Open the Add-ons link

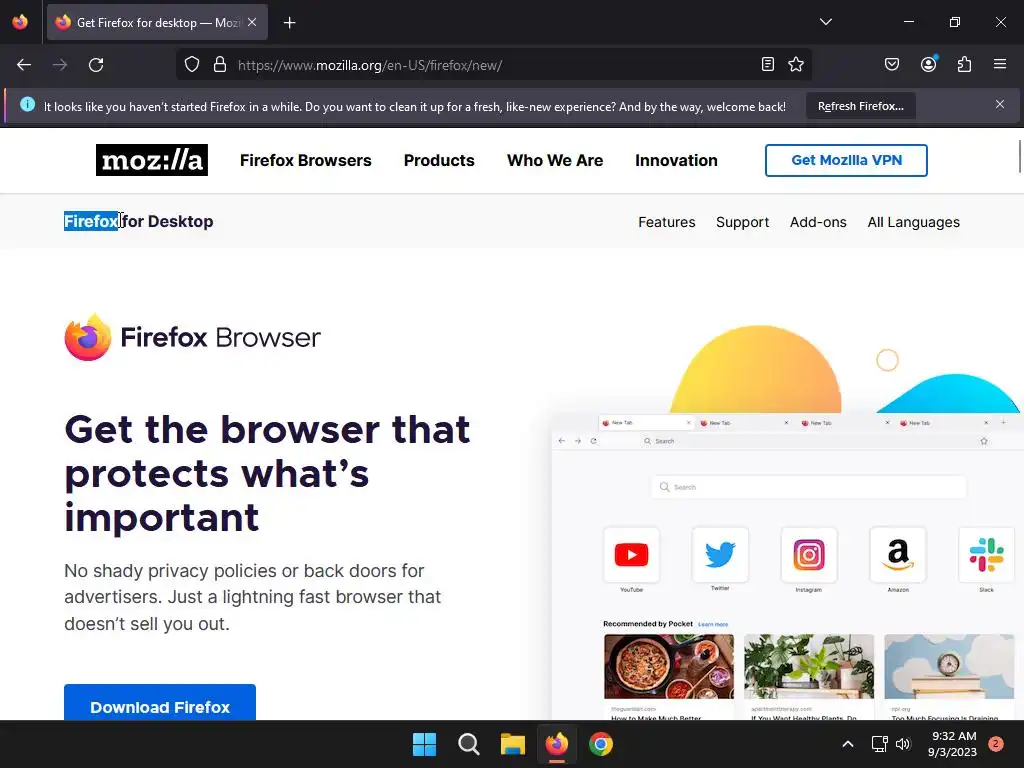click(x=818, y=222)
